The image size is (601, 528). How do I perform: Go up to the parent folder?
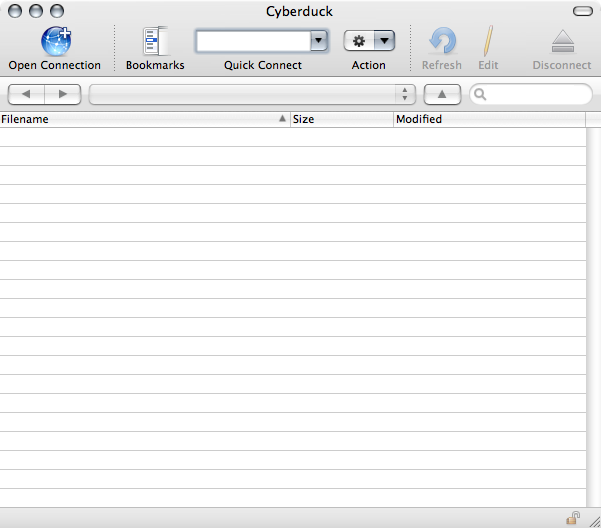441,94
